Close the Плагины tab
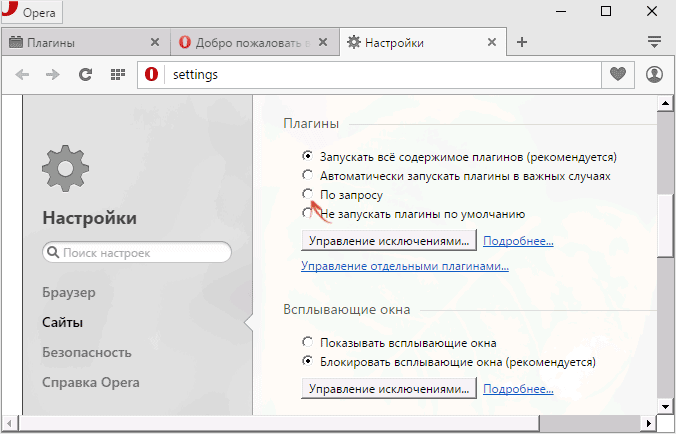 click(154, 42)
